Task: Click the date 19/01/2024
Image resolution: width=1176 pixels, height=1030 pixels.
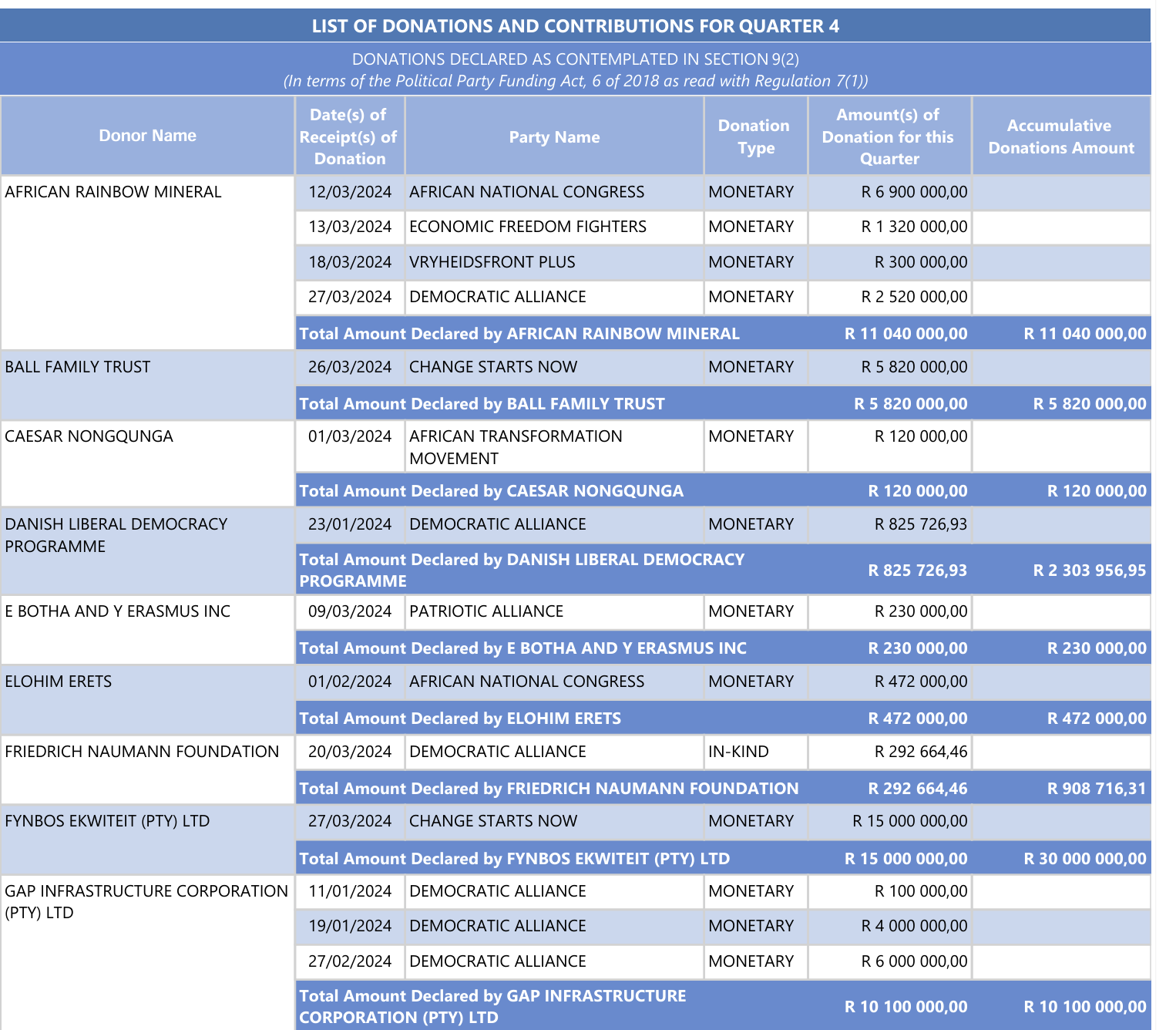Action: [350, 926]
